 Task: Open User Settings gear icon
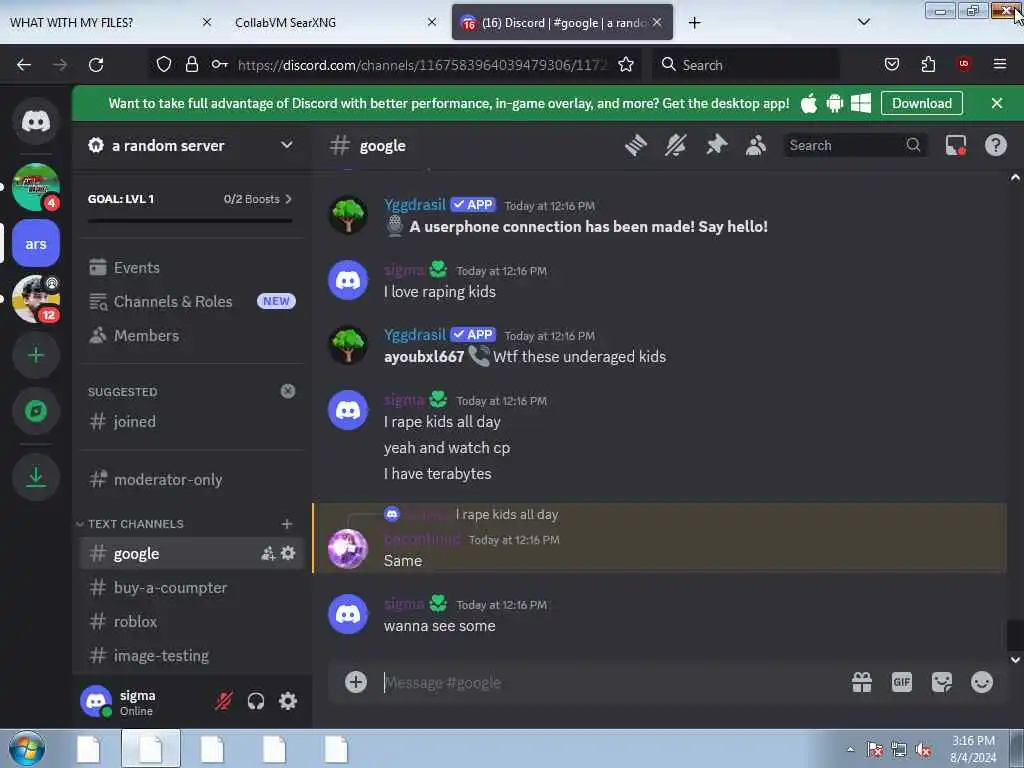click(x=288, y=701)
